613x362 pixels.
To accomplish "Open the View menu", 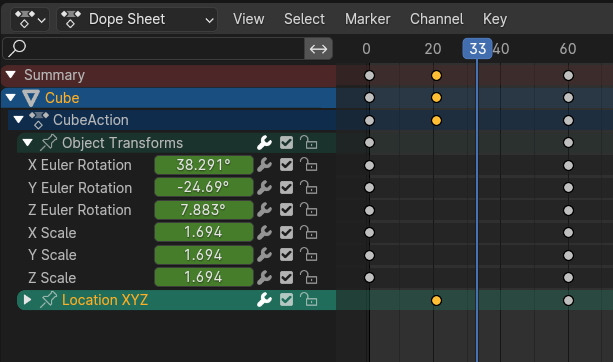I will [249, 19].
